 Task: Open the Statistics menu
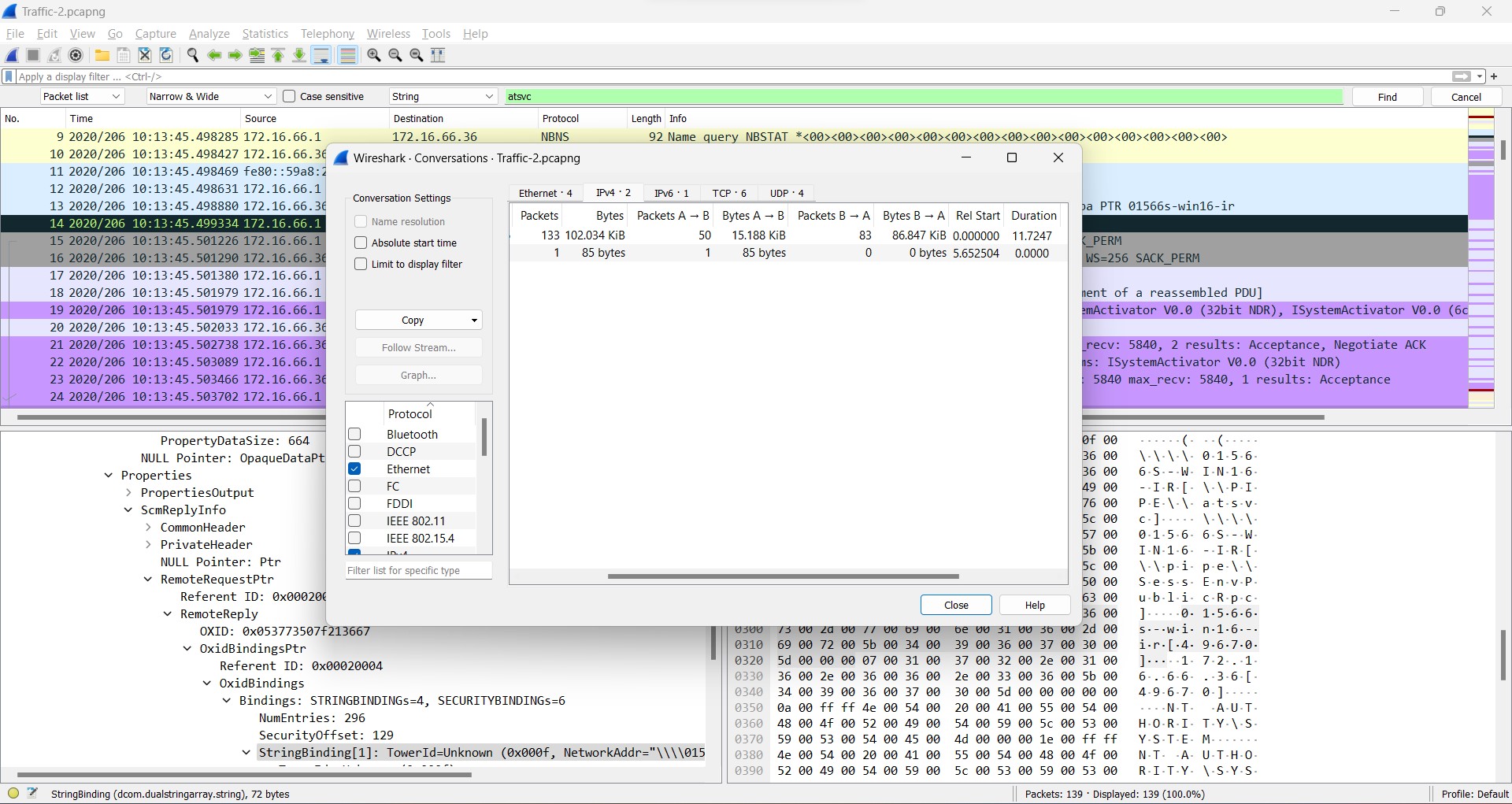pyautogui.click(x=265, y=34)
